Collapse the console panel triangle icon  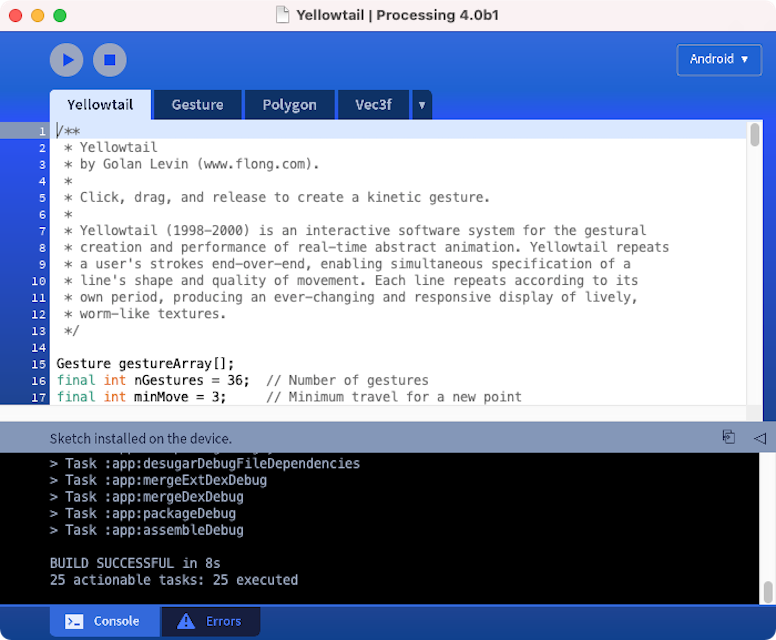pos(760,438)
